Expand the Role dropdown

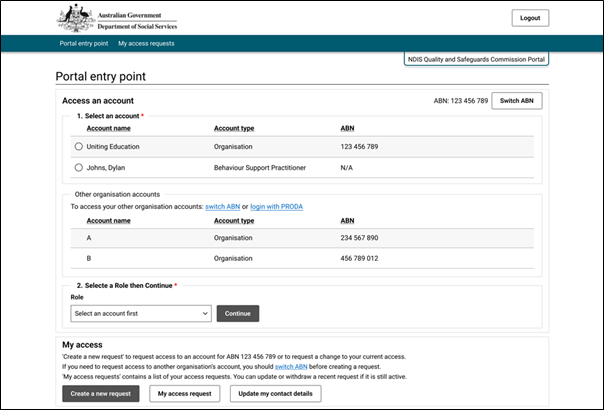pyautogui.click(x=141, y=313)
